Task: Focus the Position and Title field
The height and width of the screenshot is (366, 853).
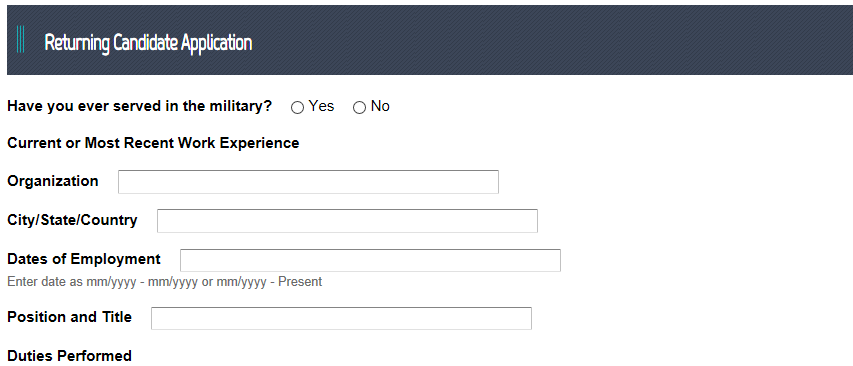Action: [341, 318]
